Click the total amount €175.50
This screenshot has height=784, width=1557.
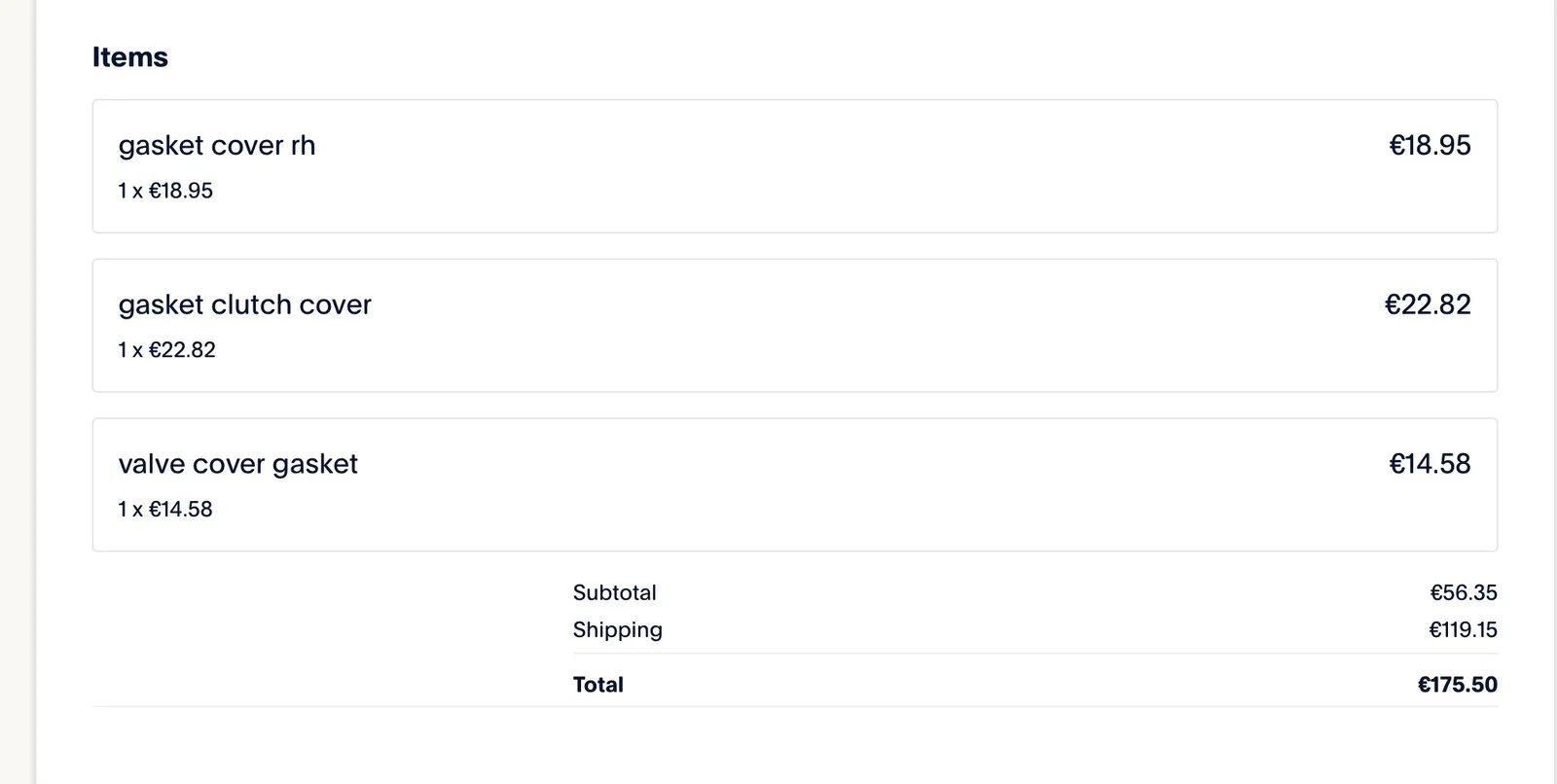tap(1457, 685)
